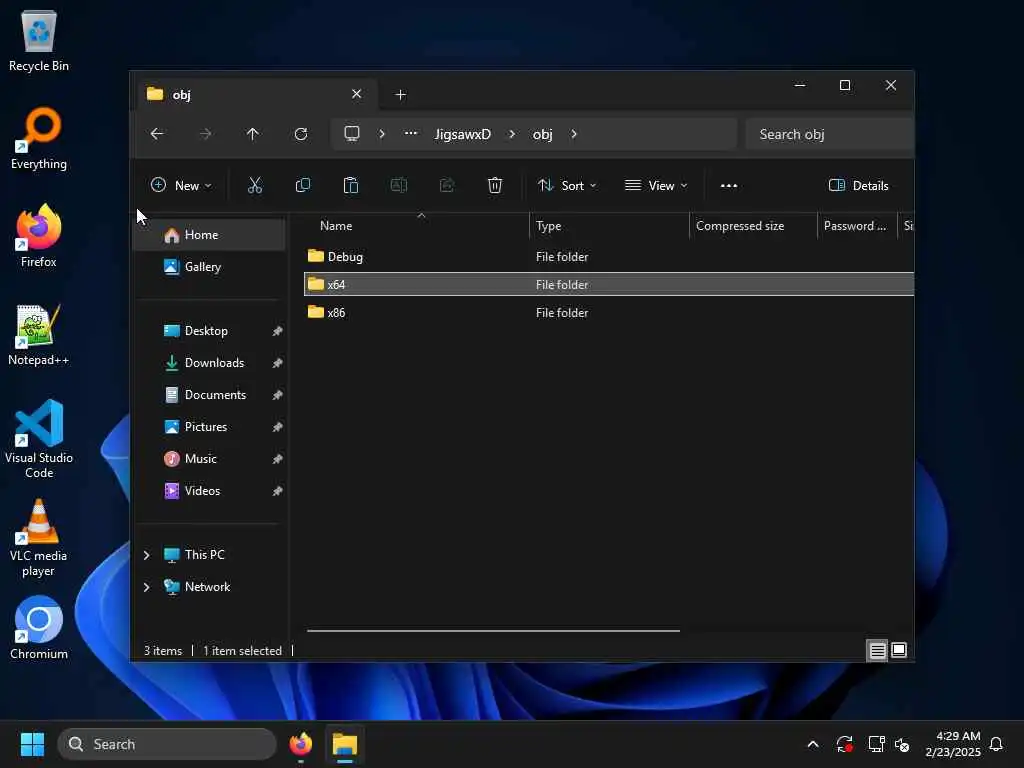Image resolution: width=1024 pixels, height=768 pixels.
Task: Open the See more three-dots menu
Action: coord(729,185)
